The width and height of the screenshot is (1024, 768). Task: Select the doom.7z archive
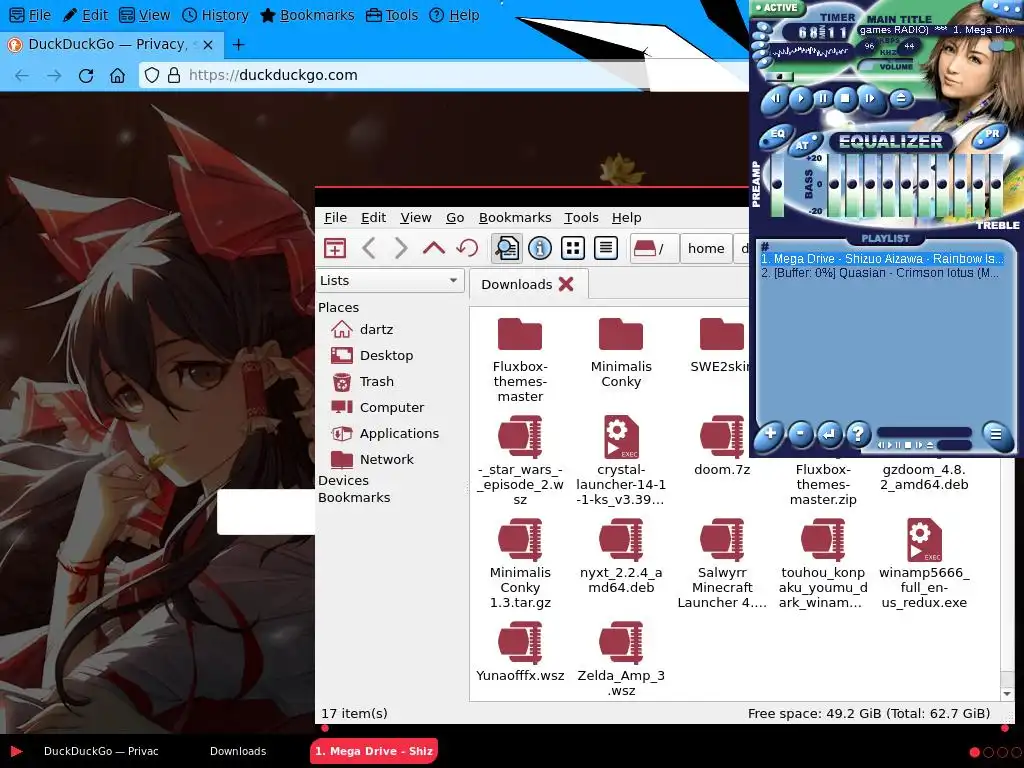pos(722,445)
